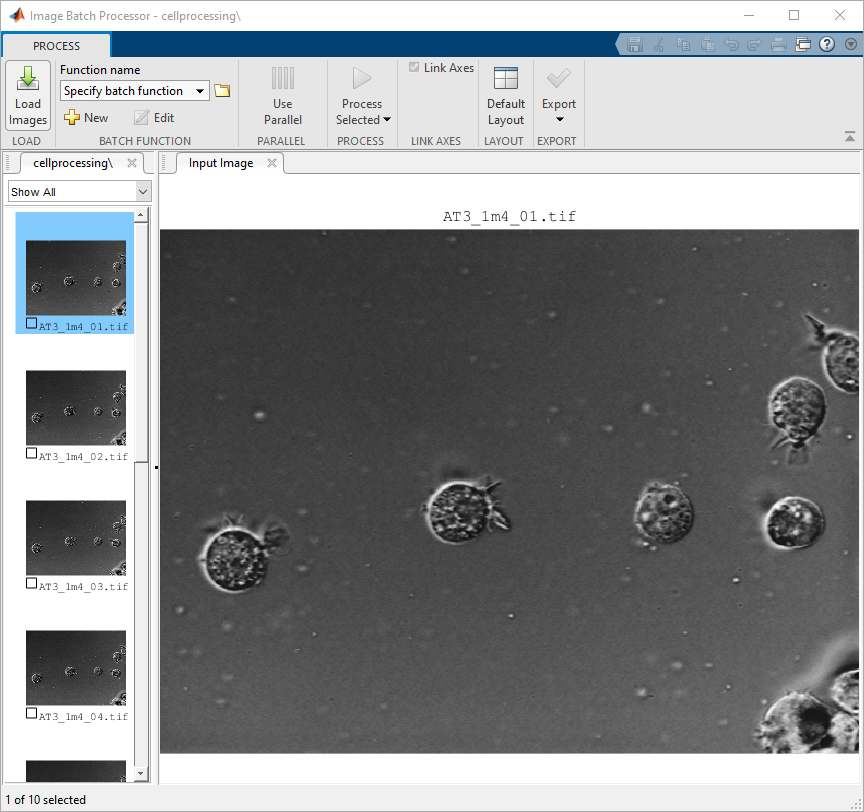The height and width of the screenshot is (812, 864).
Task: Switch to the PROCESS ribbon tab
Action: tap(56, 46)
